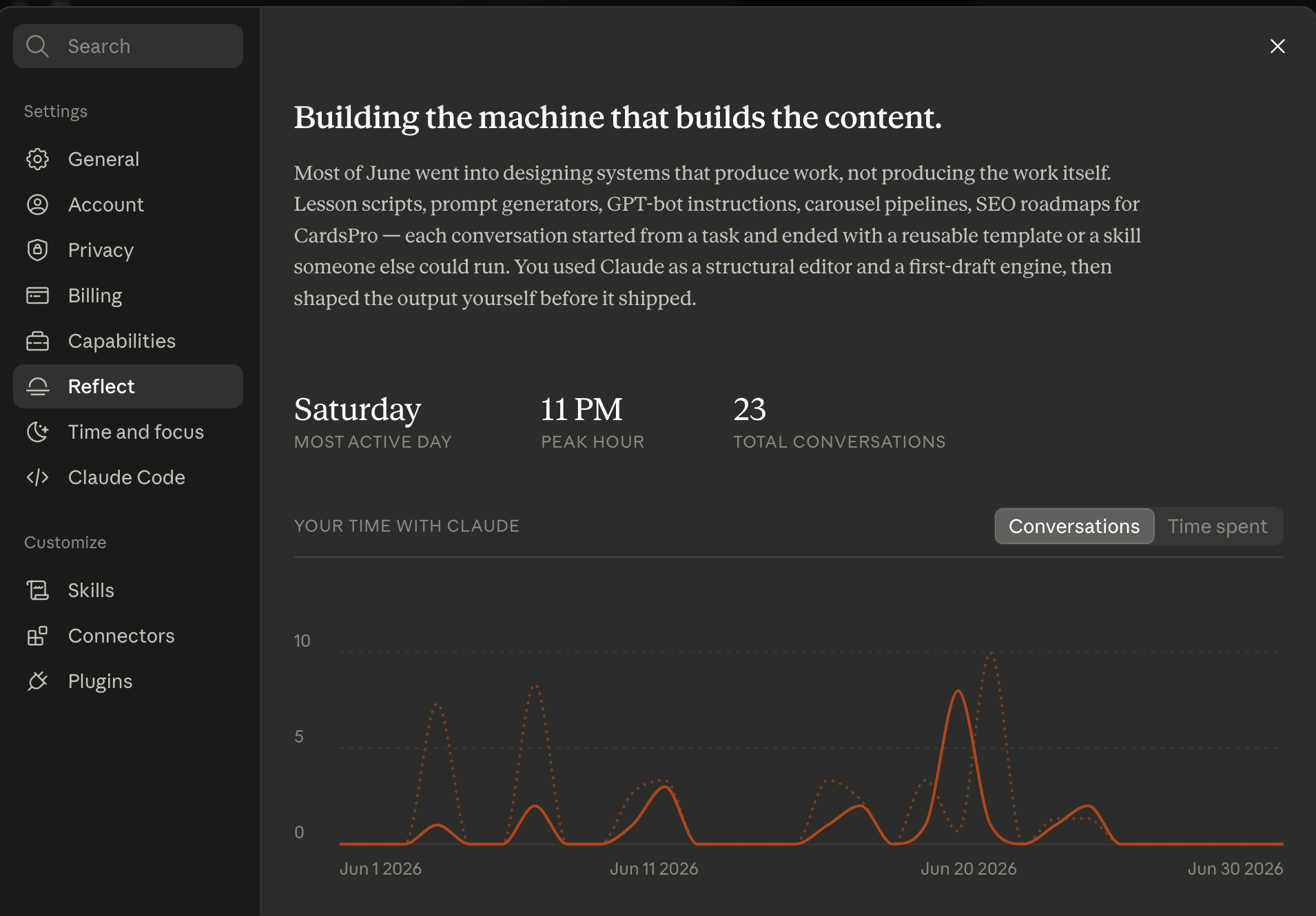Click the Reflect sunrise icon
Screen dimensions: 1316x916
tap(37, 386)
